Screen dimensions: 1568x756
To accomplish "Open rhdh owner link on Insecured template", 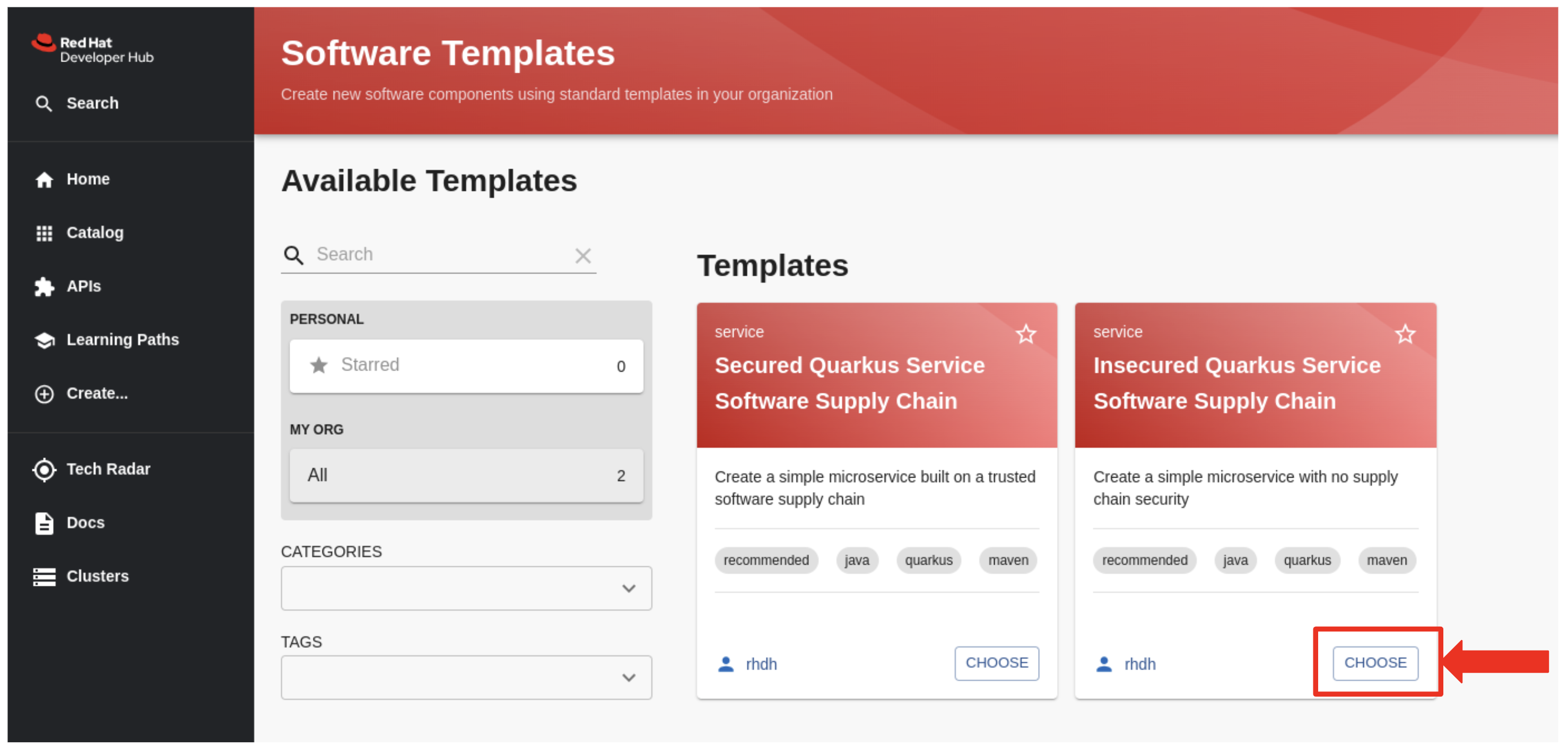I will (x=1140, y=664).
